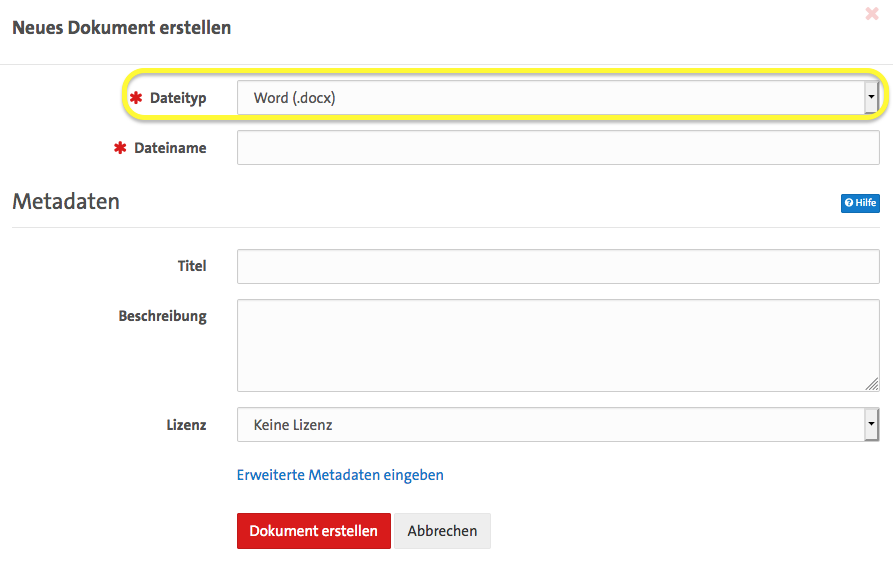Click the red asterisk beside Dateiname

tap(120, 148)
